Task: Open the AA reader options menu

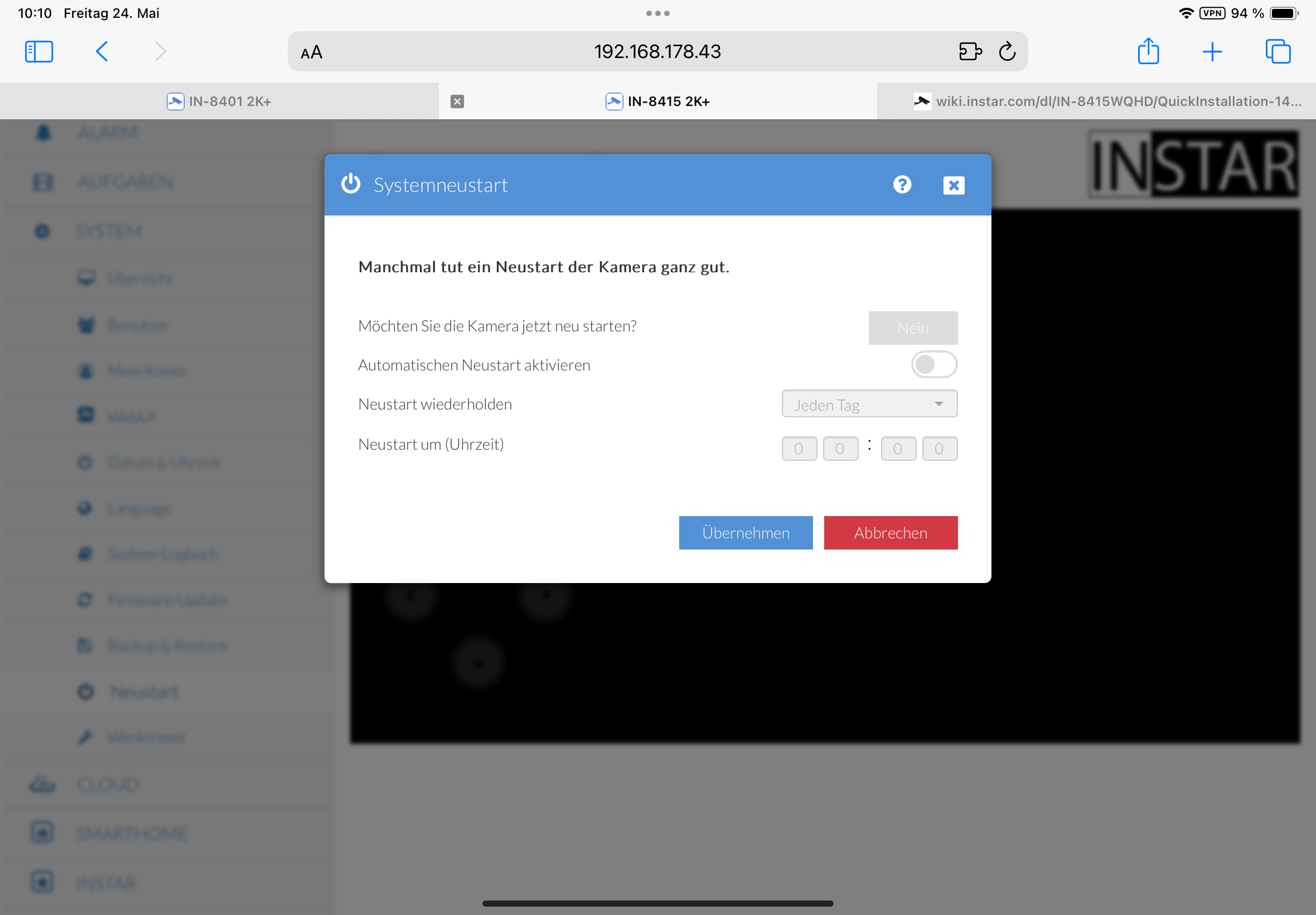Action: pos(312,53)
